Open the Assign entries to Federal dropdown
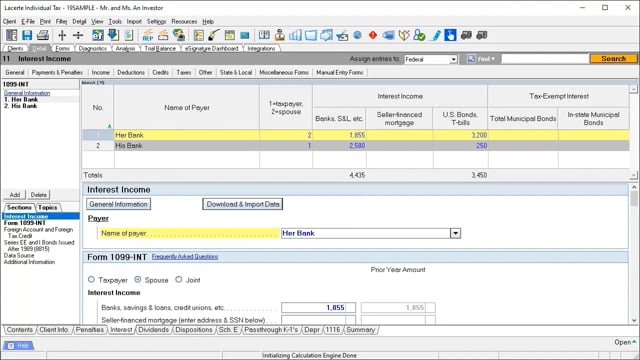The height and width of the screenshot is (360, 640). 453,60
